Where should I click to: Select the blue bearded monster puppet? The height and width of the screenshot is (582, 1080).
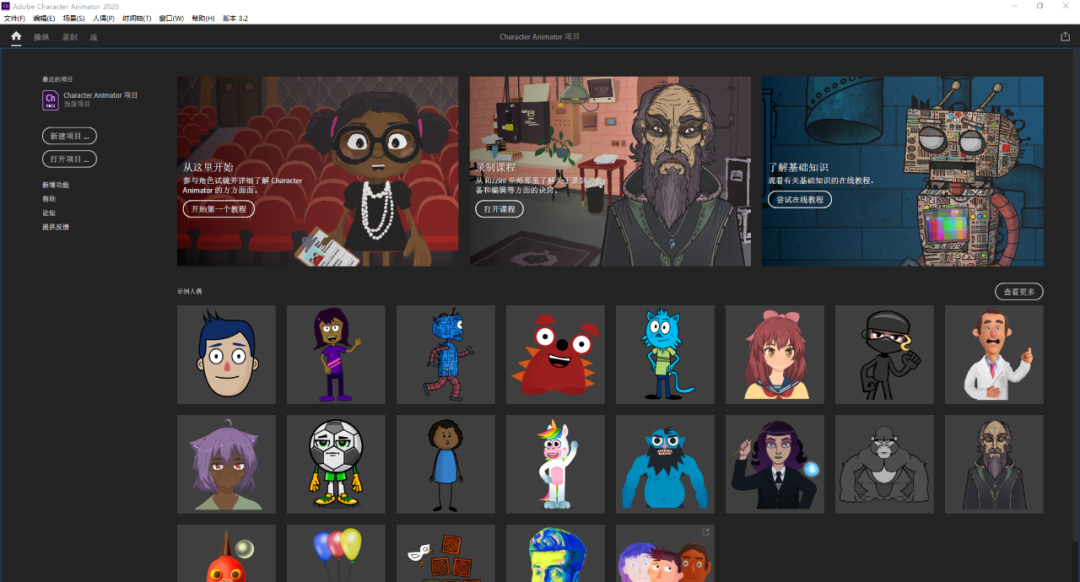(665, 464)
